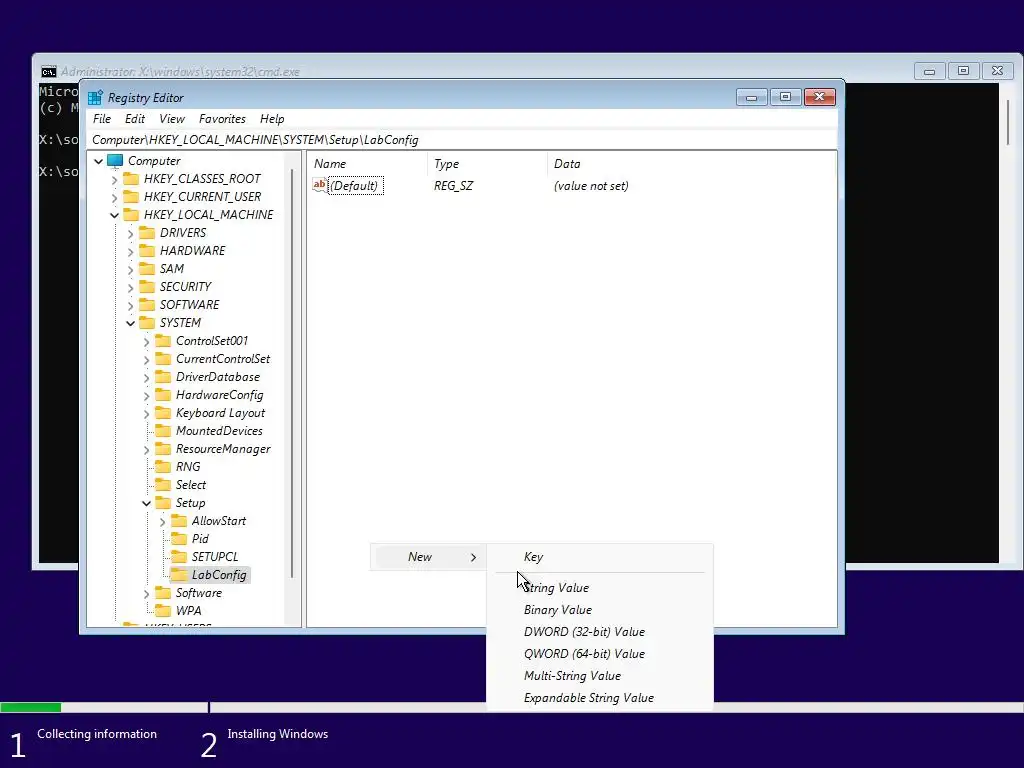Click the SECURITY folder icon
1024x768 pixels.
148,287
